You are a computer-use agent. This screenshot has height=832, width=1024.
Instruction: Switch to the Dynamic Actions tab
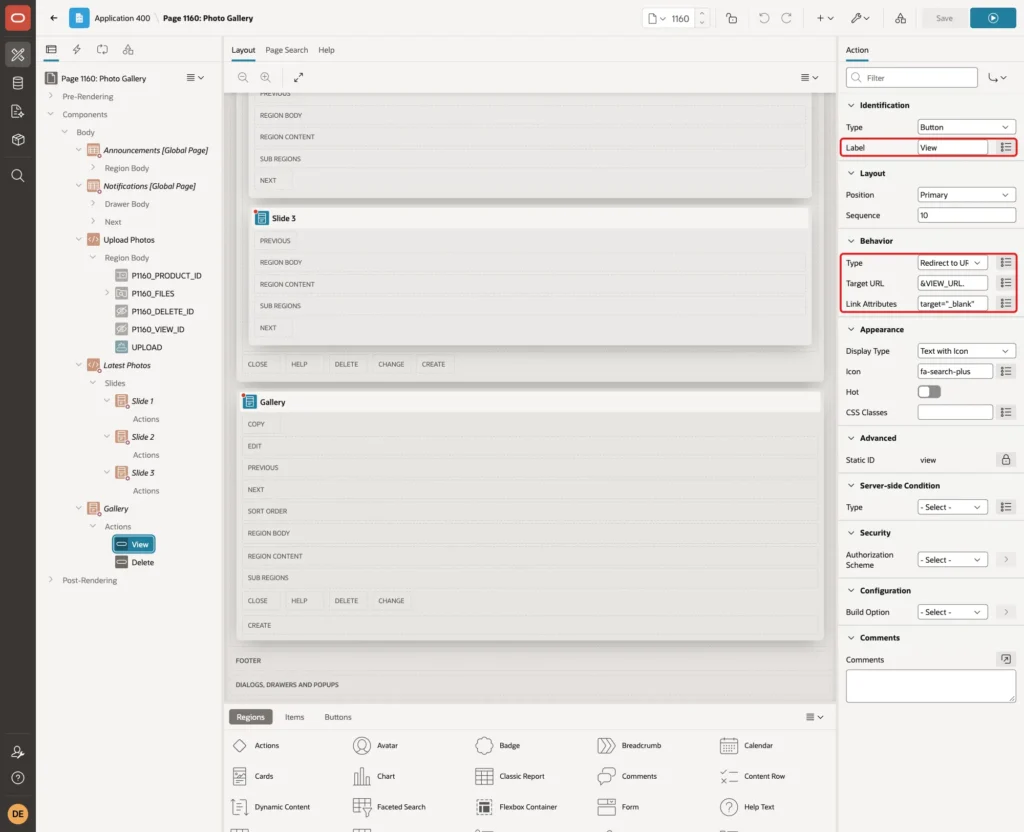click(76, 50)
